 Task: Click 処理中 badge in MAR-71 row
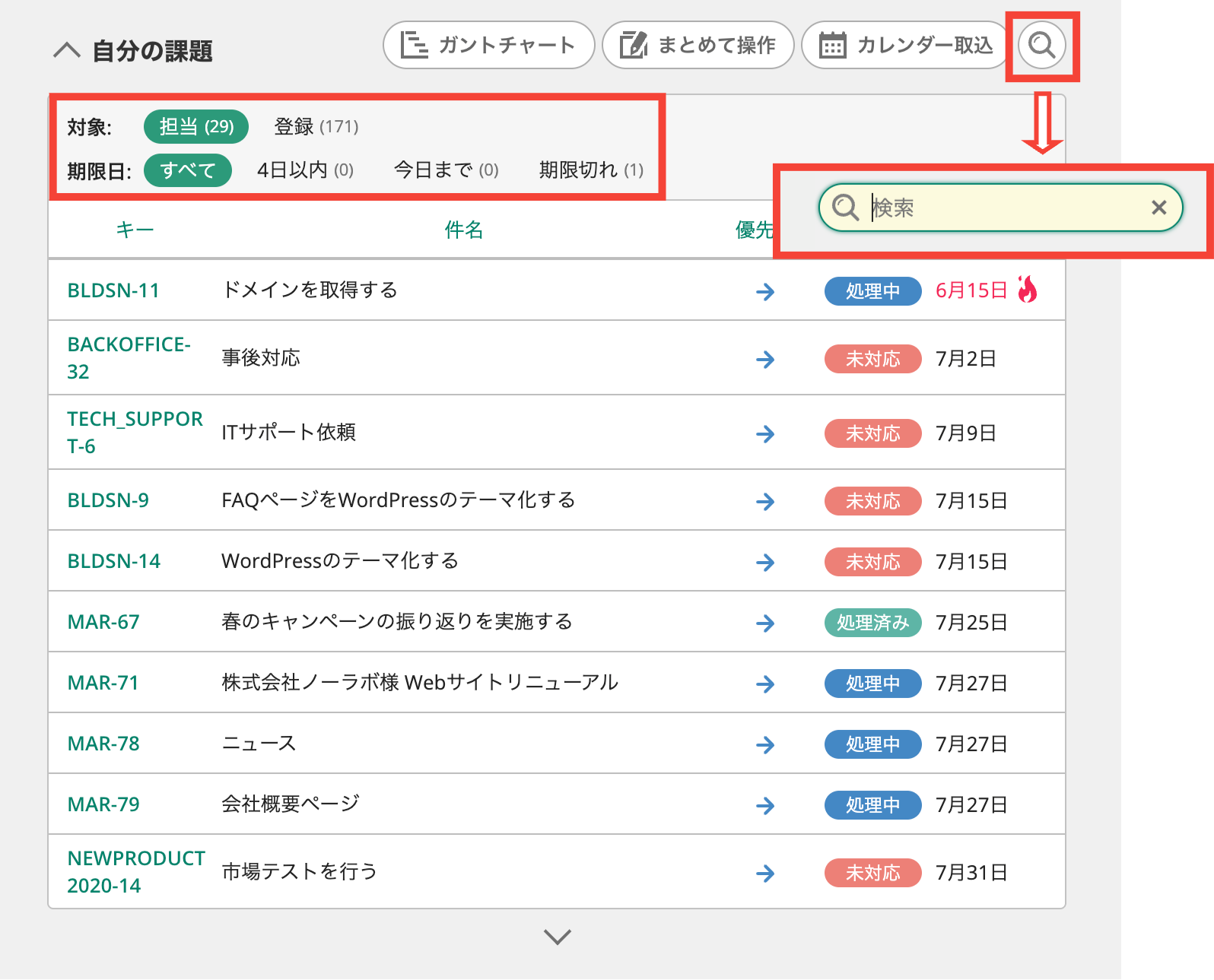(872, 683)
